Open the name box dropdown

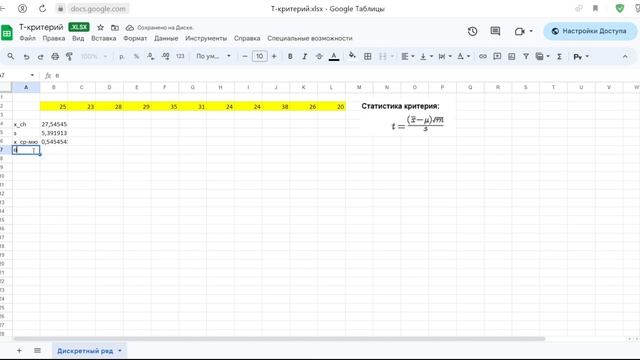tap(32, 75)
